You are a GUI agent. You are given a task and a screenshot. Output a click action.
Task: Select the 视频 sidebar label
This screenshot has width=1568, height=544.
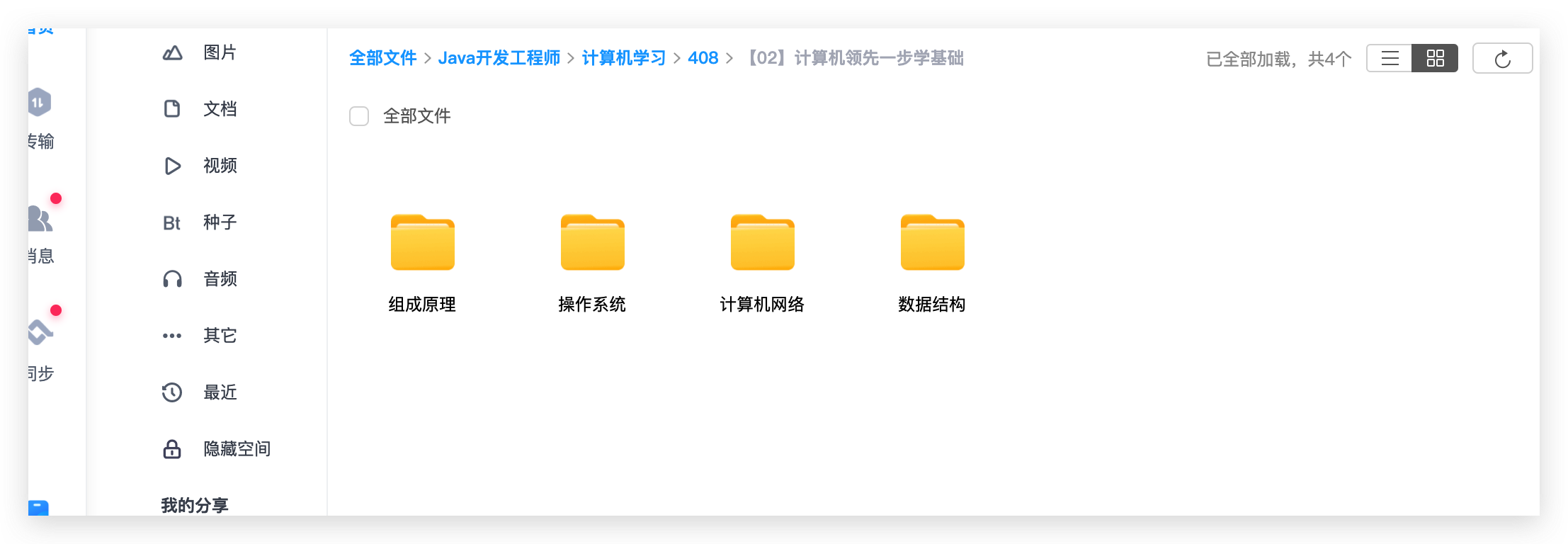tap(220, 166)
